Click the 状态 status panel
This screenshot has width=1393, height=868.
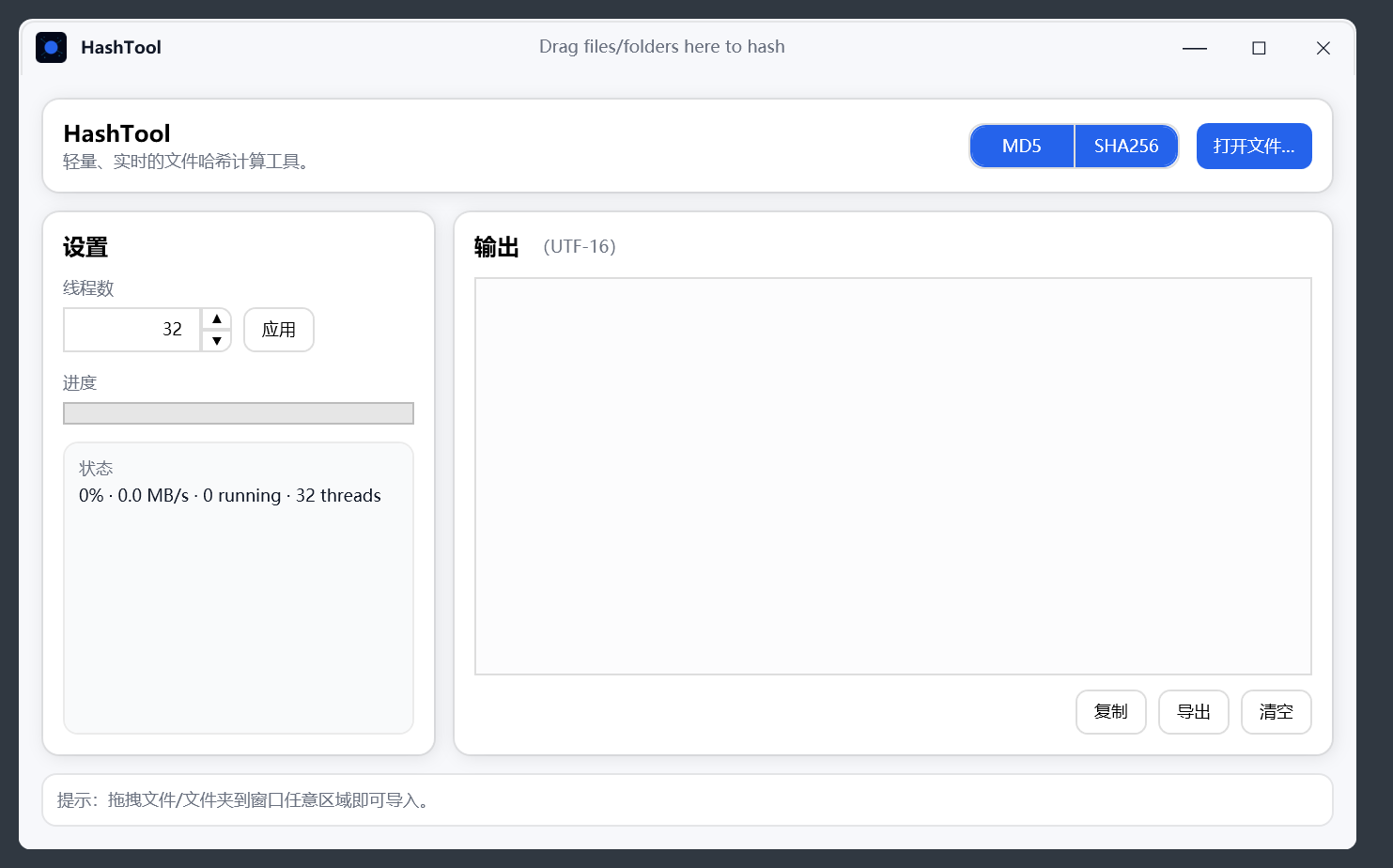[x=239, y=587]
